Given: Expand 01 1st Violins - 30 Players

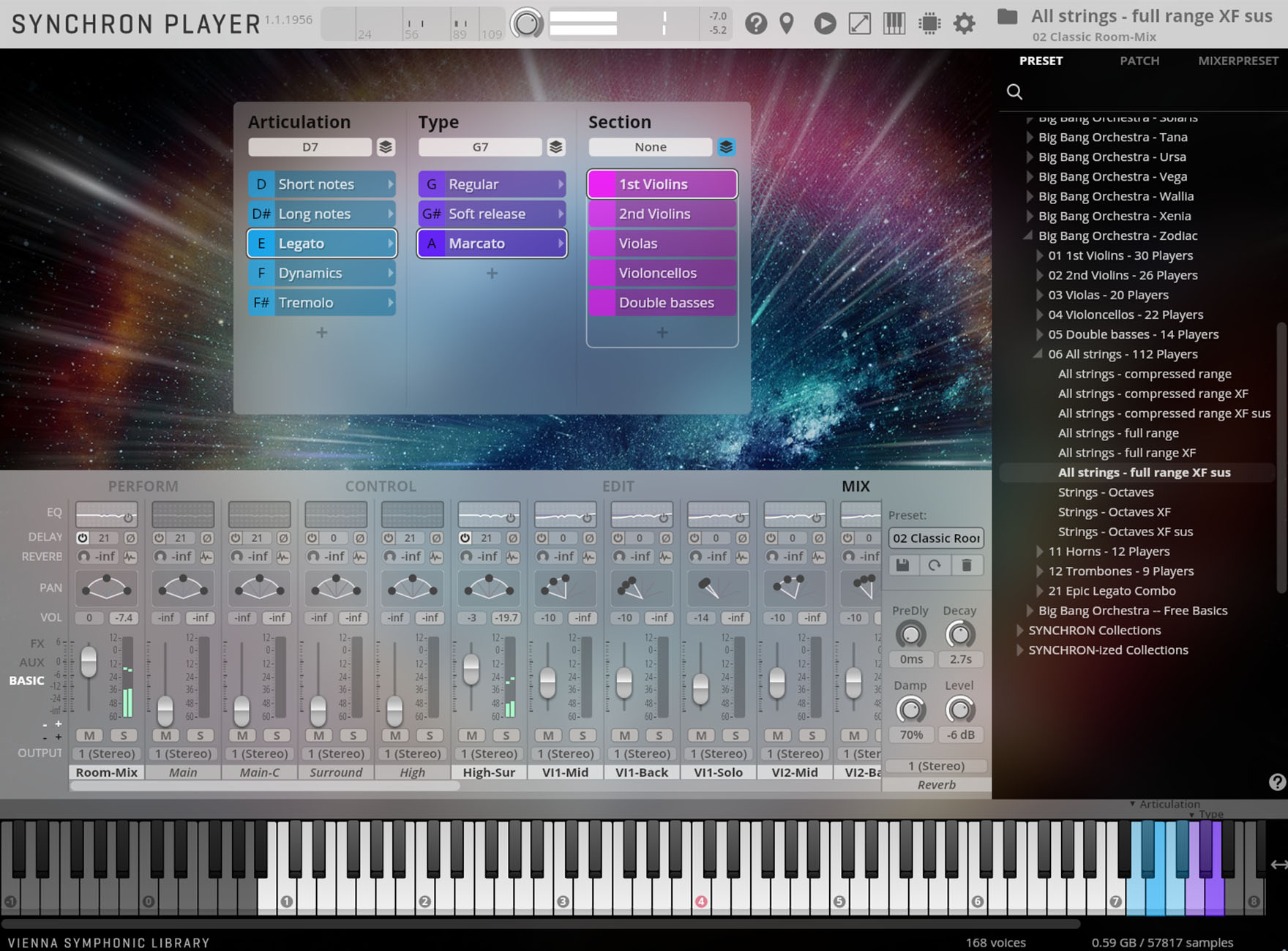Looking at the screenshot, I should click(x=1040, y=255).
